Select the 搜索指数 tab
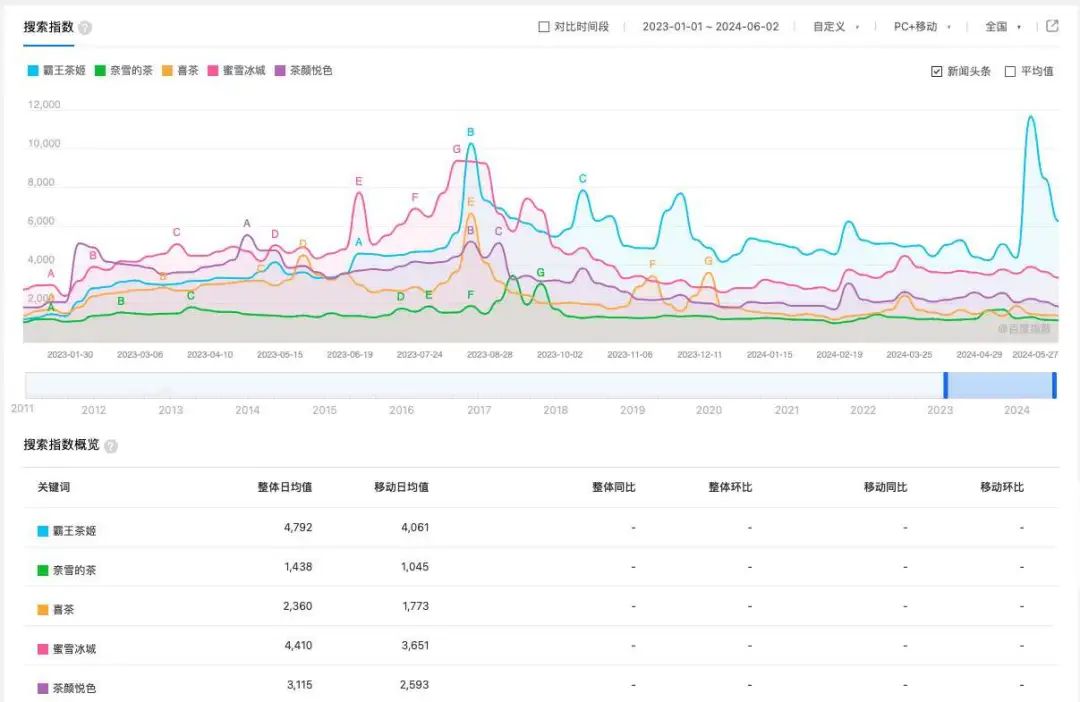 [48, 27]
